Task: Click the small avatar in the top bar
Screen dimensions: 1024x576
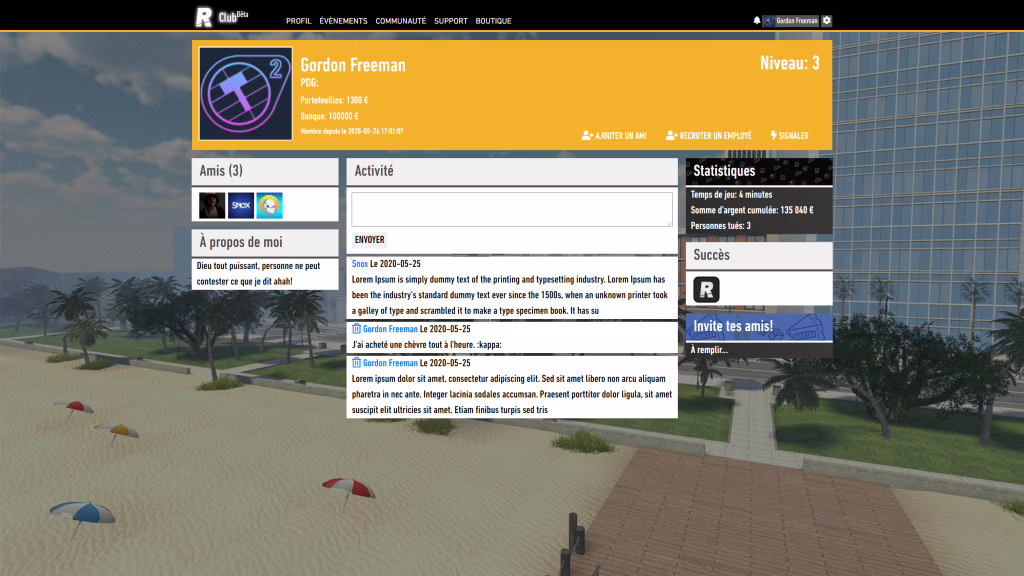Action: [769, 21]
